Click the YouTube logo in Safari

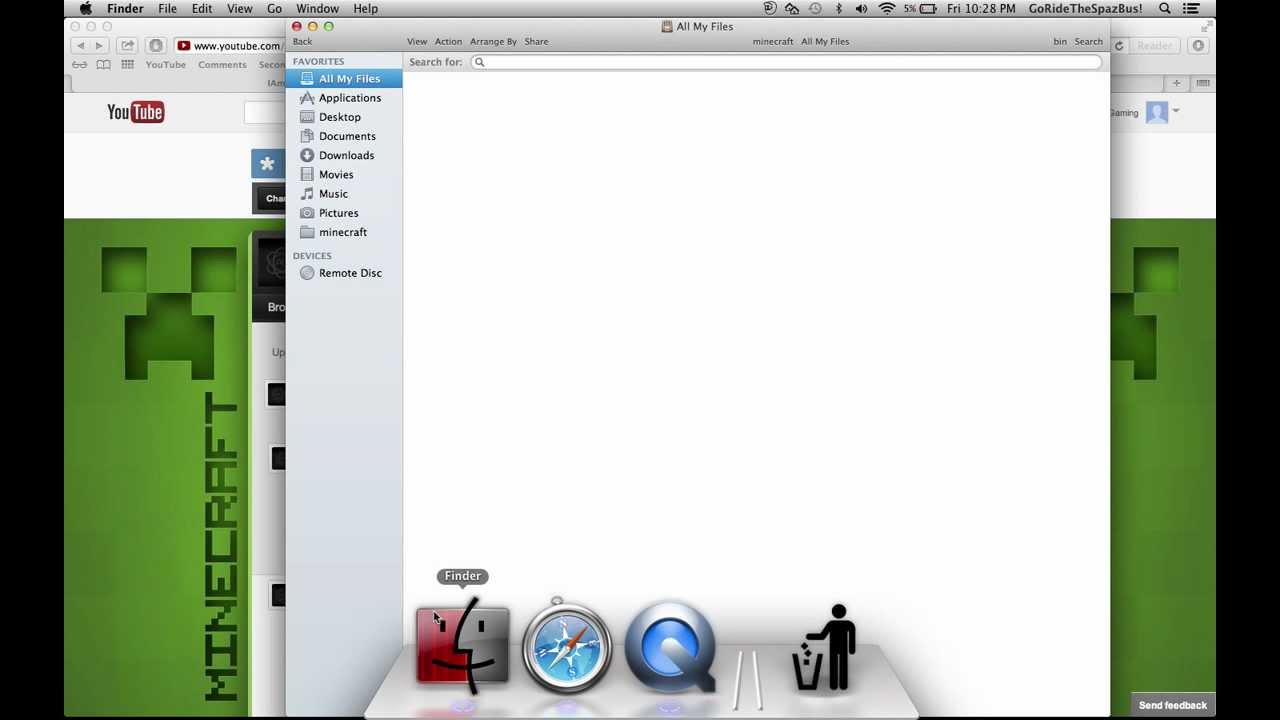(135, 112)
